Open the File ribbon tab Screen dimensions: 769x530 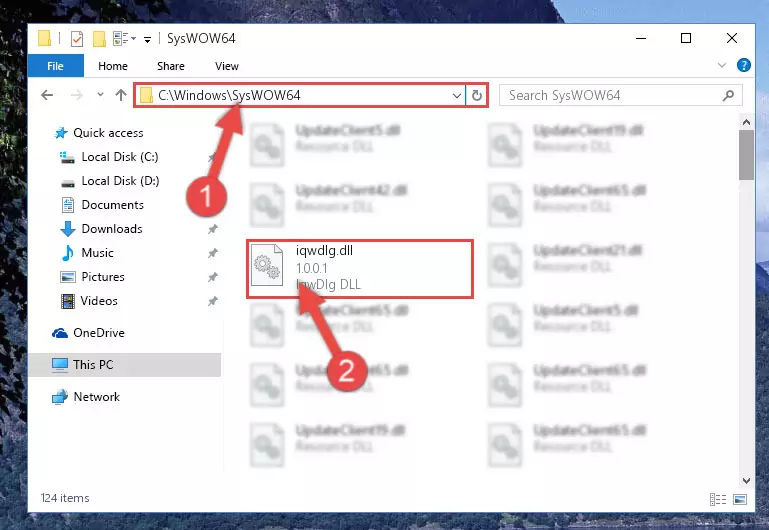(x=55, y=66)
